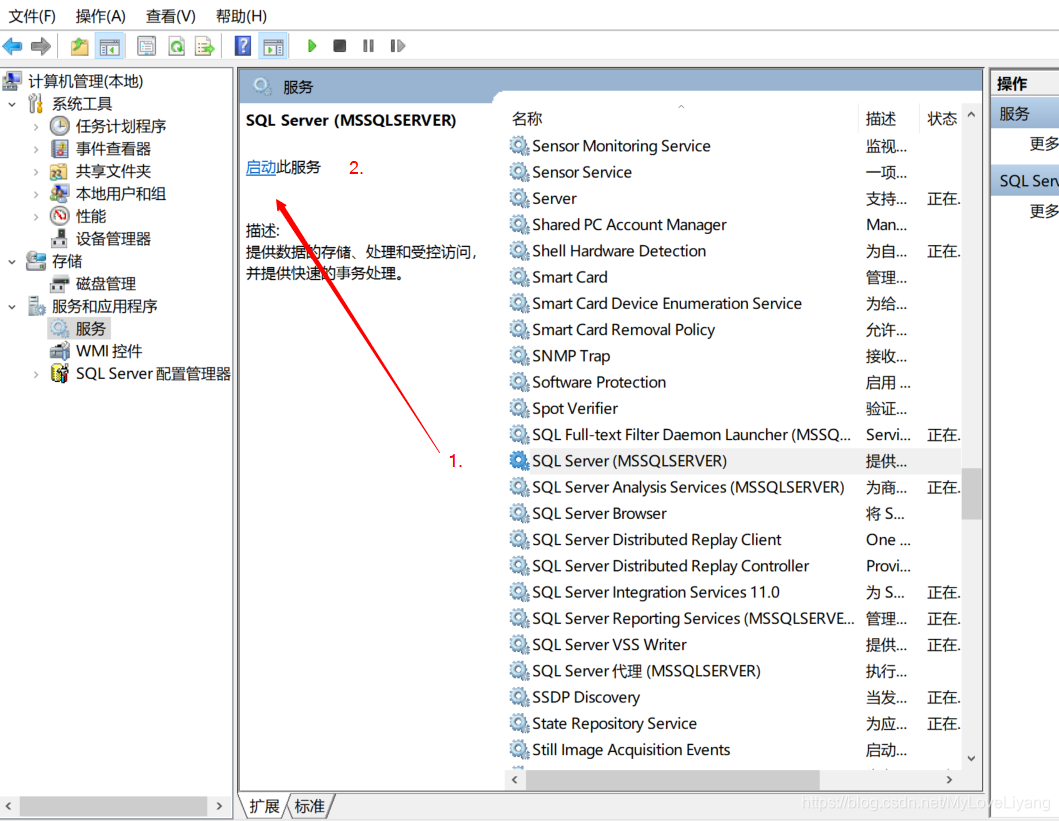The image size is (1059, 821).
Task: Select 服务 in the console tree
Action: [x=91, y=329]
